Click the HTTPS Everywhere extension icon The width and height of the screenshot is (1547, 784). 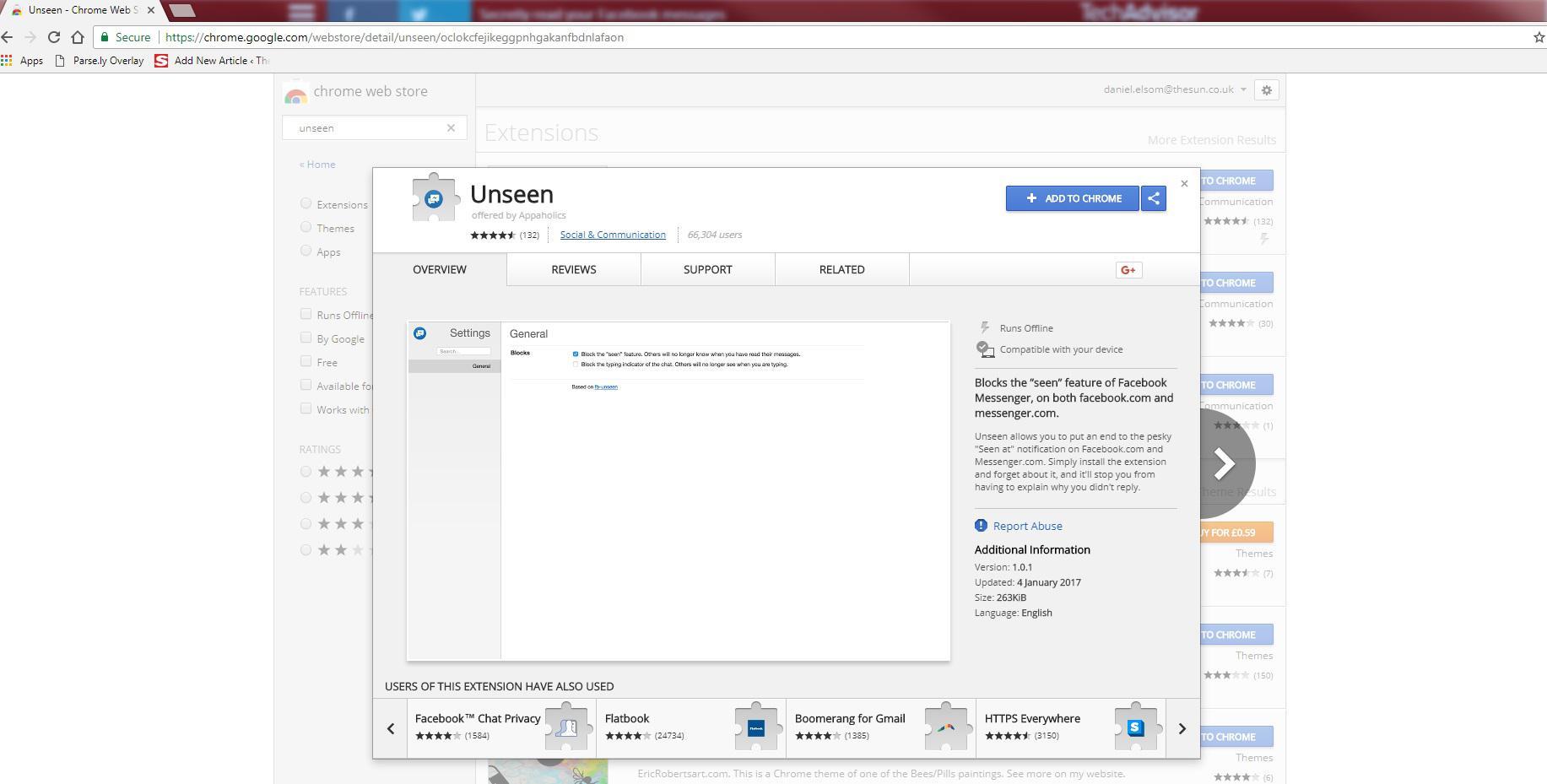pyautogui.click(x=1136, y=727)
